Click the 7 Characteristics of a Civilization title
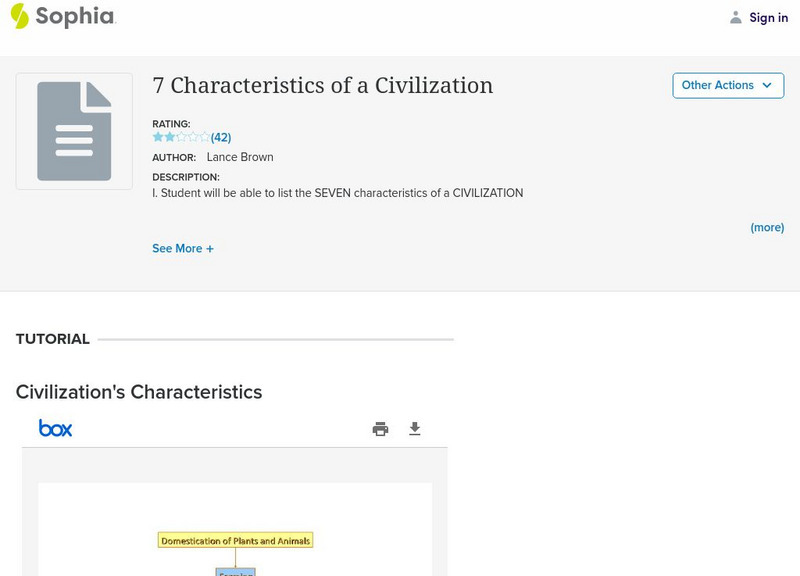The image size is (800, 576). point(322,86)
